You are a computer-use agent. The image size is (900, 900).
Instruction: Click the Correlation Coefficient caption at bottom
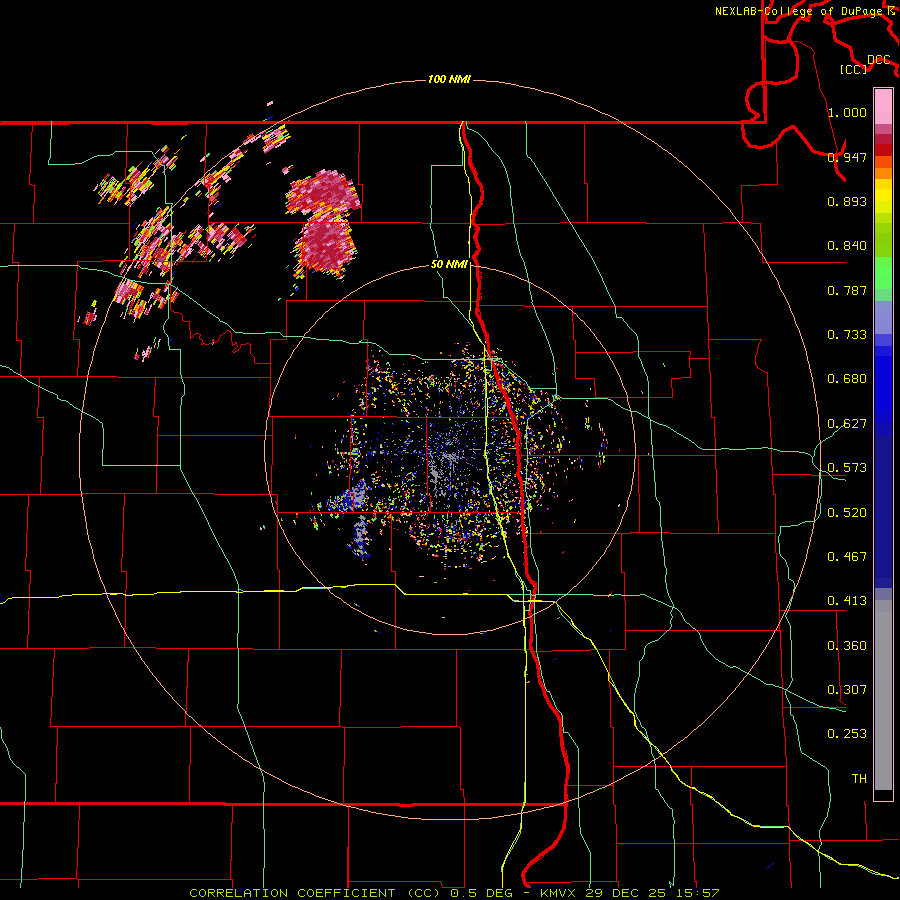[454, 893]
